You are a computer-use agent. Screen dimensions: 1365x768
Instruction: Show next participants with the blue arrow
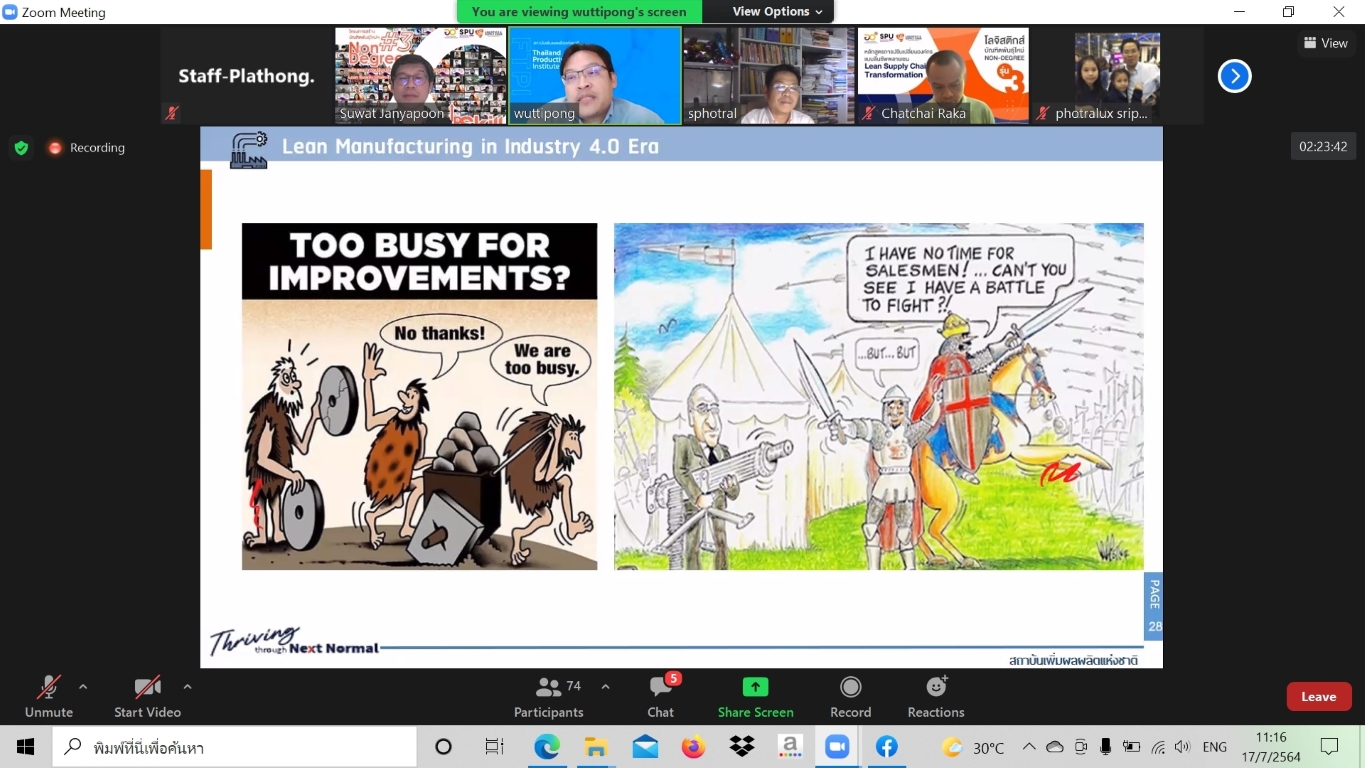click(1234, 76)
